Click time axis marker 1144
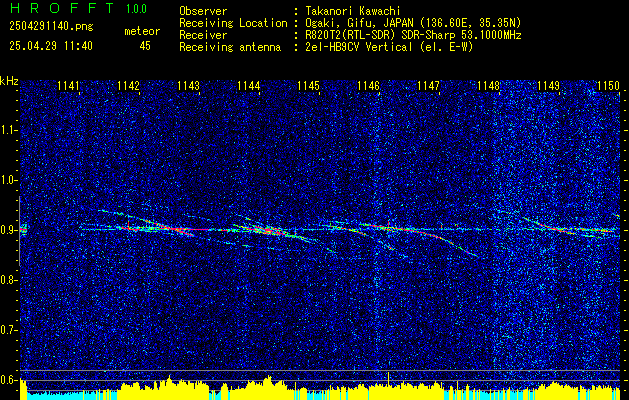Screen dimensions: 629x400 248,86
